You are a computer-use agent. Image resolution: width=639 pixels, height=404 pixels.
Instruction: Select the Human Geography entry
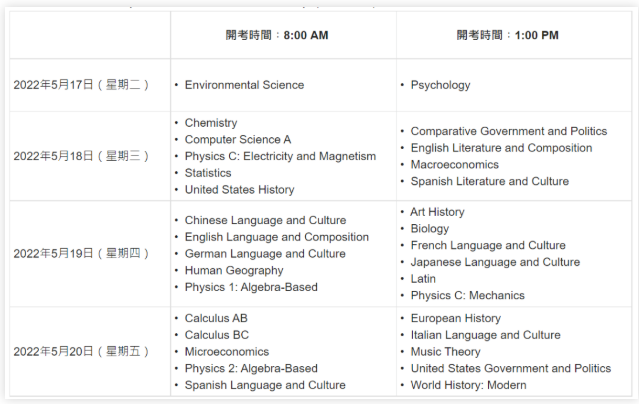234,270
